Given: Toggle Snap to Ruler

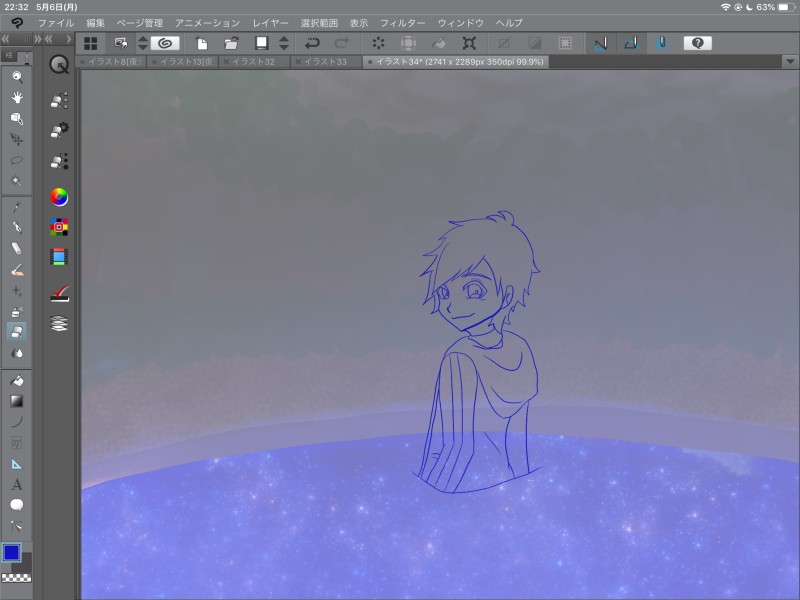Looking at the screenshot, I should [x=601, y=43].
